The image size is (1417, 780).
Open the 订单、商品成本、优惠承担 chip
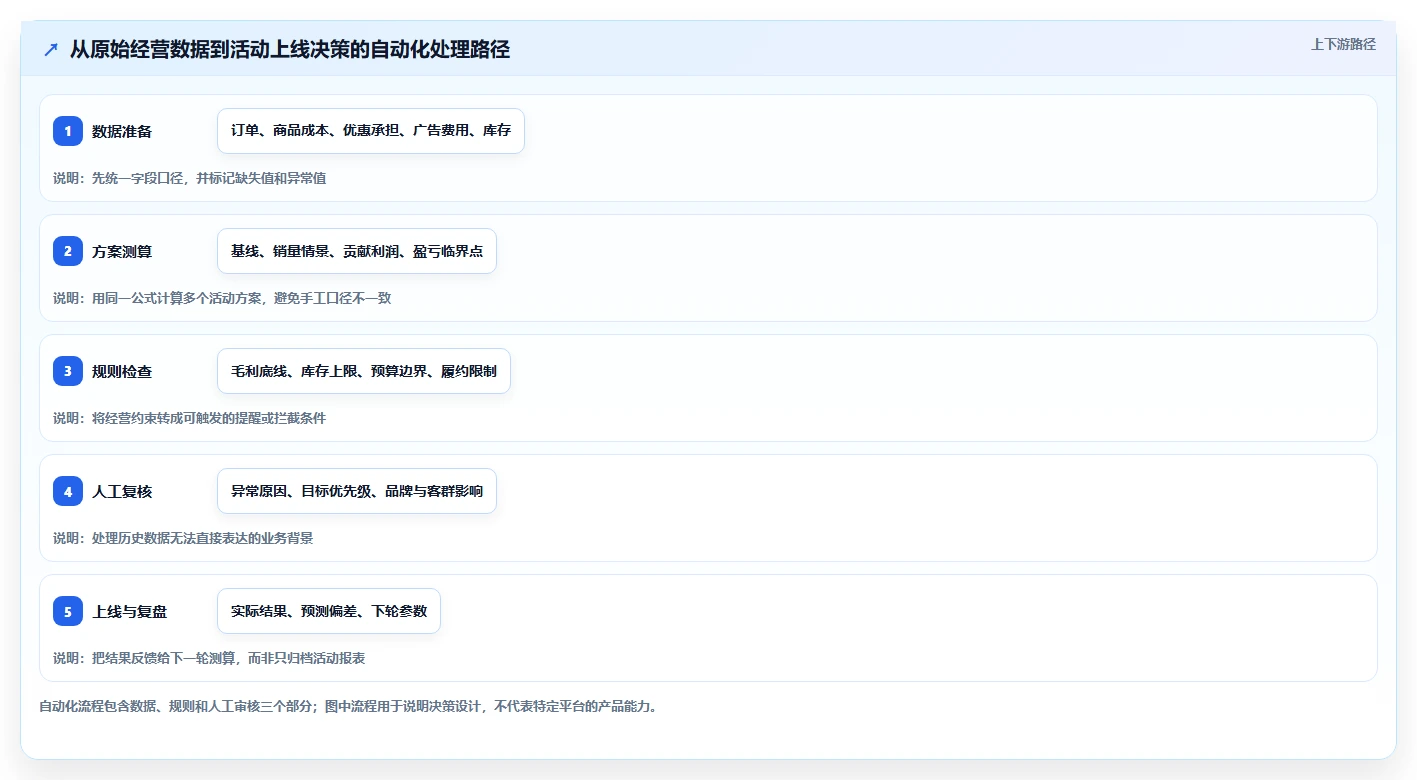click(371, 131)
